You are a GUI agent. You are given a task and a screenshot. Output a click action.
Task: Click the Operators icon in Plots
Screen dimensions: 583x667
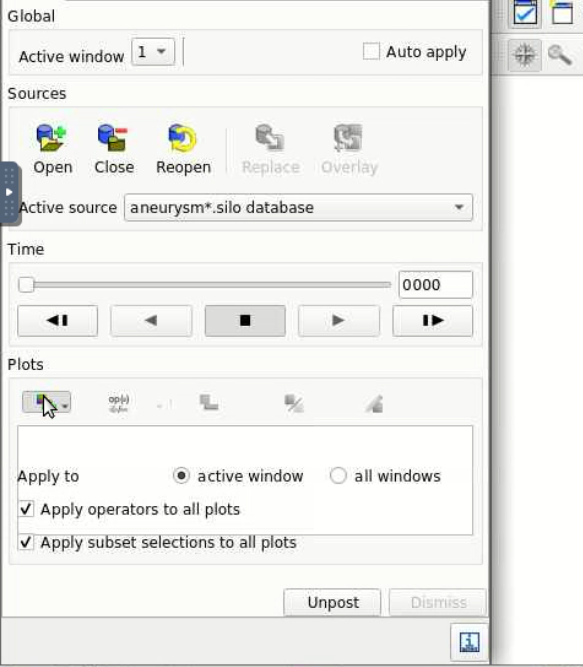[x=119, y=403]
